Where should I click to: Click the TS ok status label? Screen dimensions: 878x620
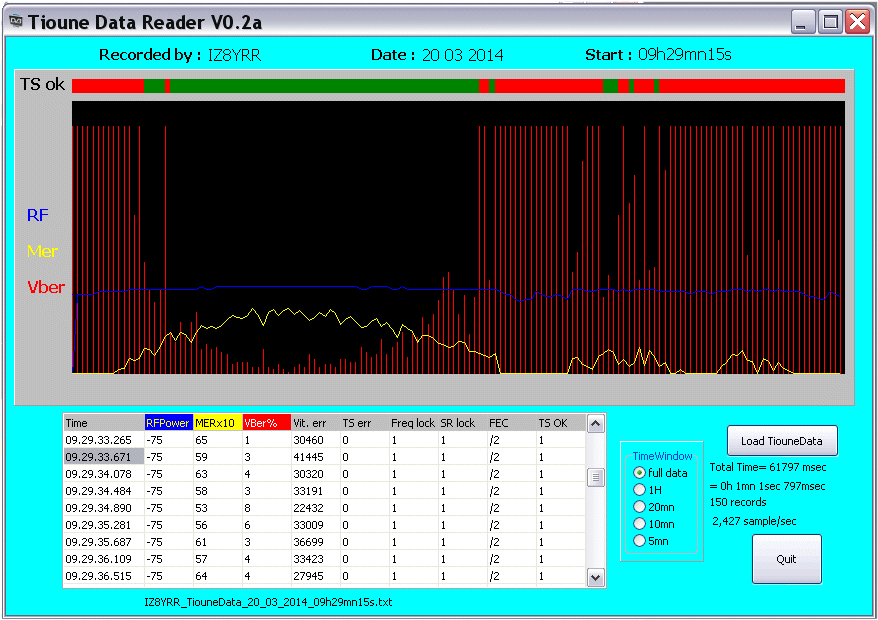[40, 85]
